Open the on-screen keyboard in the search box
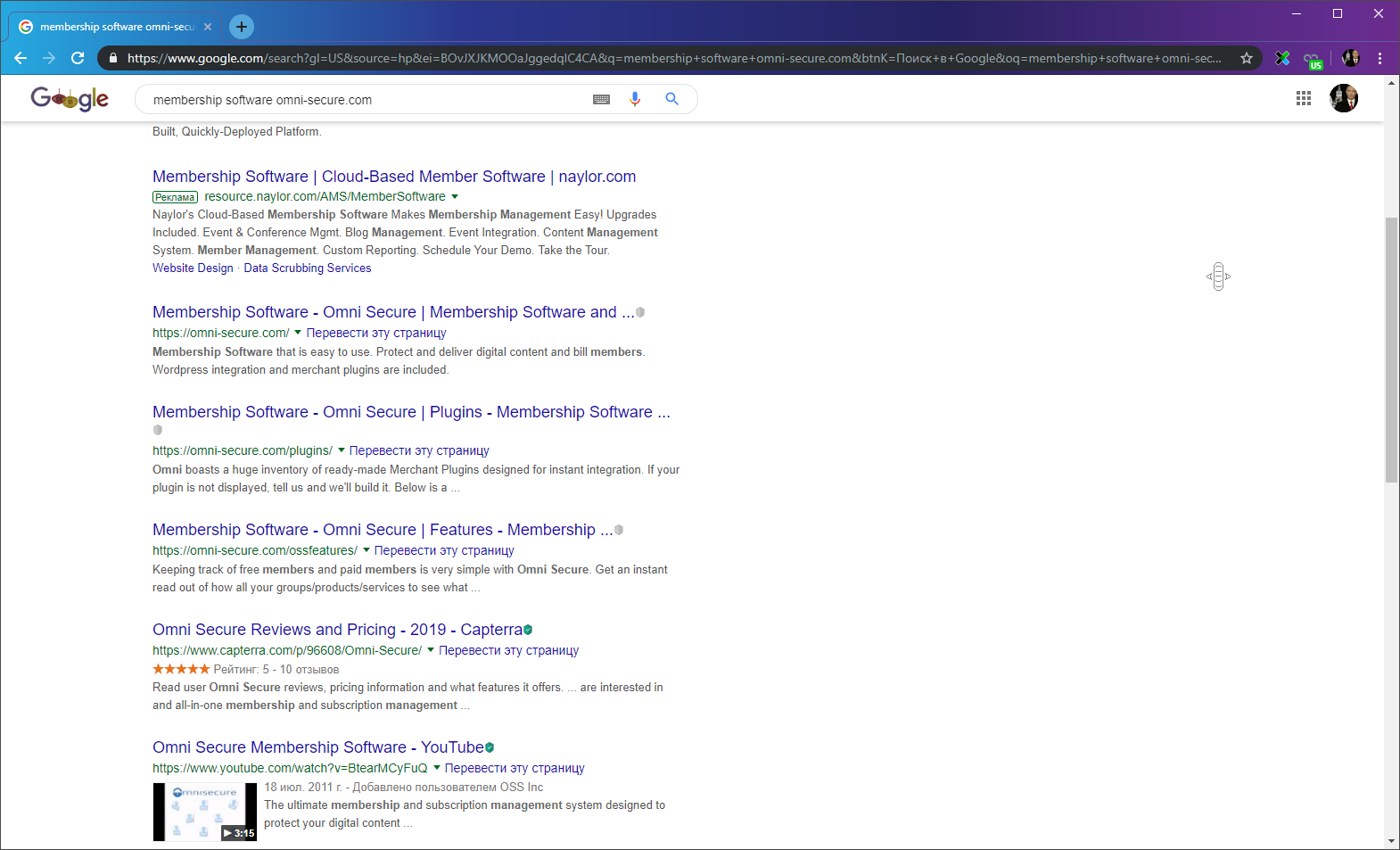 tap(602, 99)
